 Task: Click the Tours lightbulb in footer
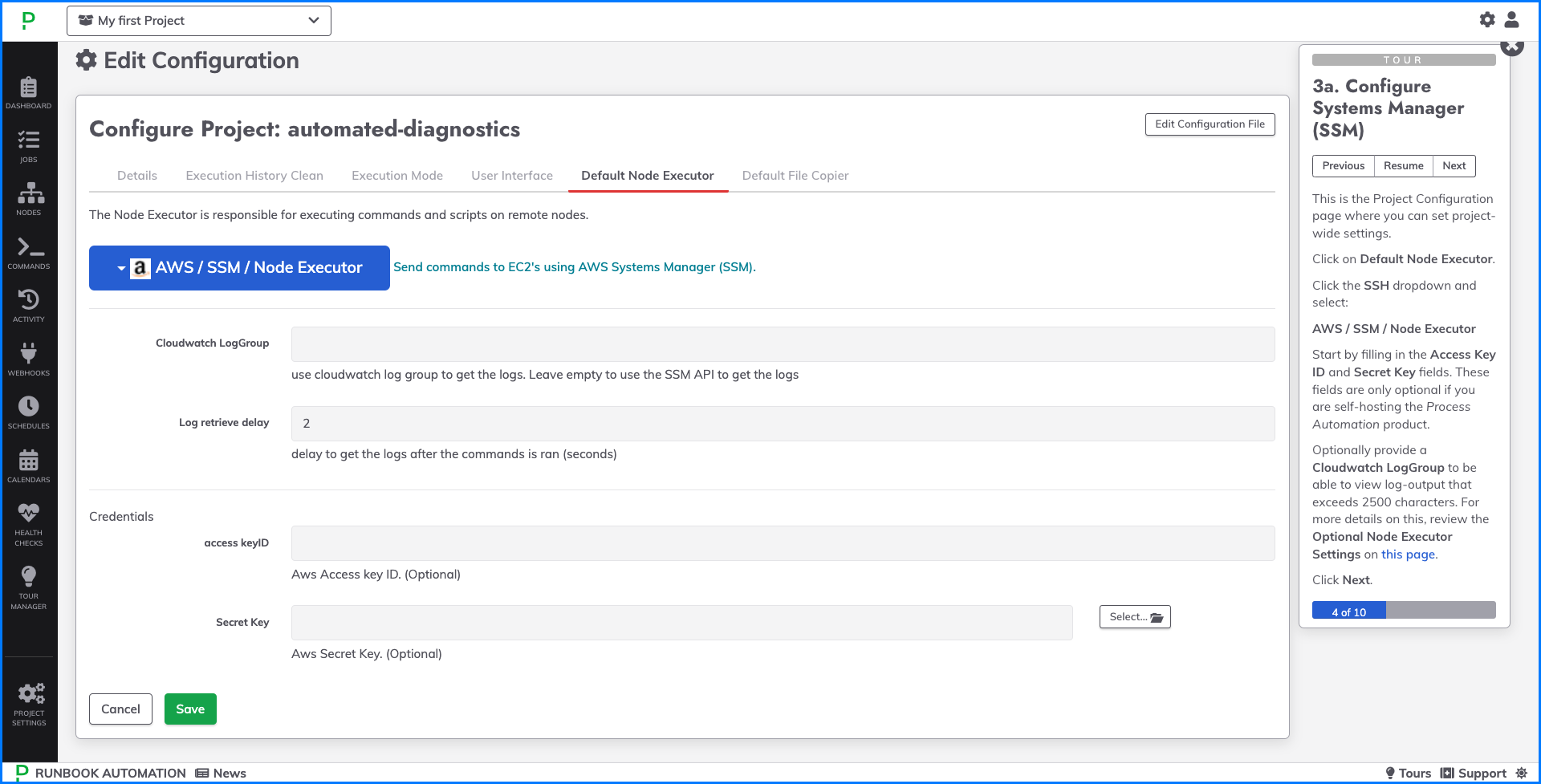coord(1409,773)
